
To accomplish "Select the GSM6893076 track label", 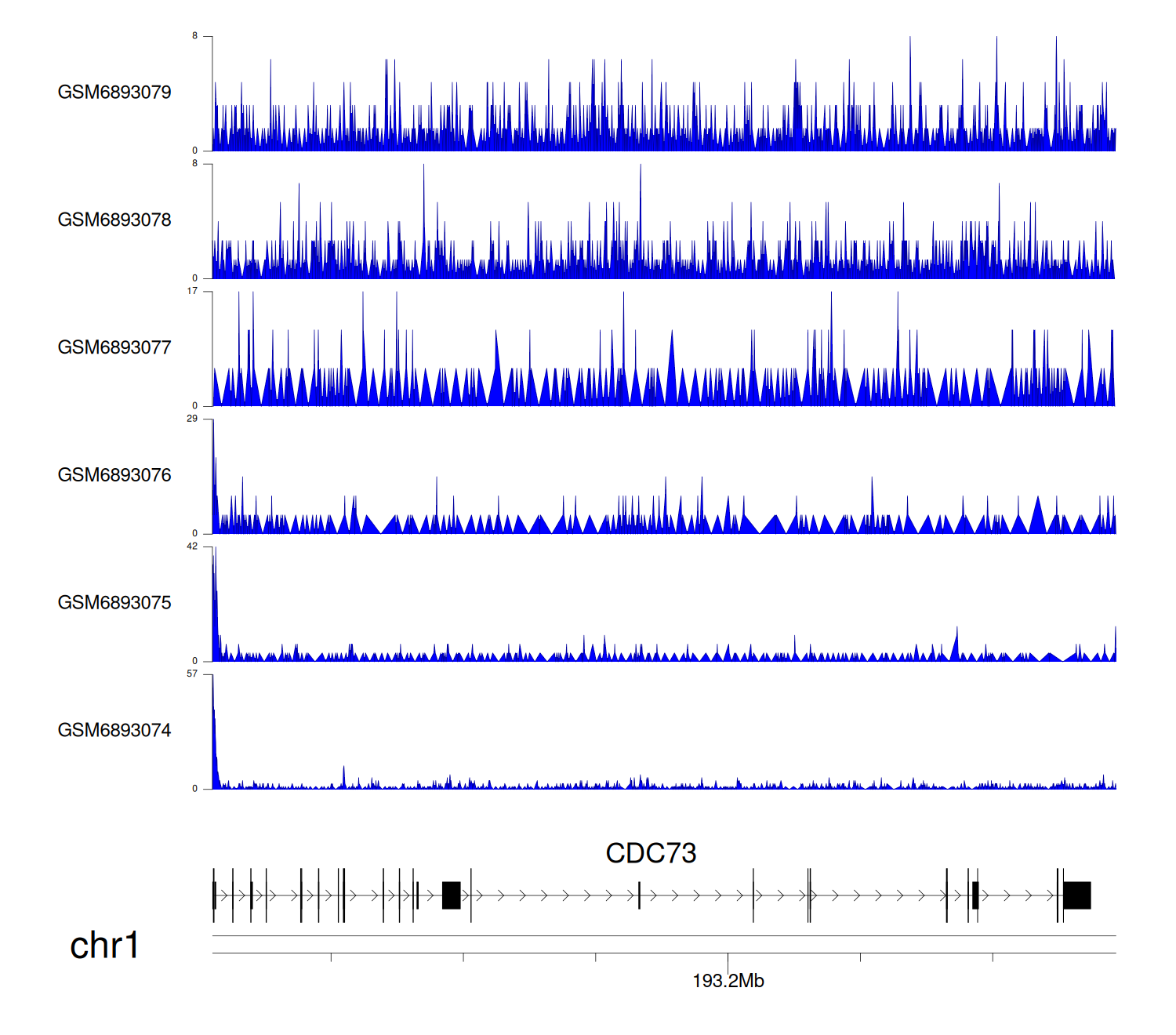I will pyautogui.click(x=114, y=475).
